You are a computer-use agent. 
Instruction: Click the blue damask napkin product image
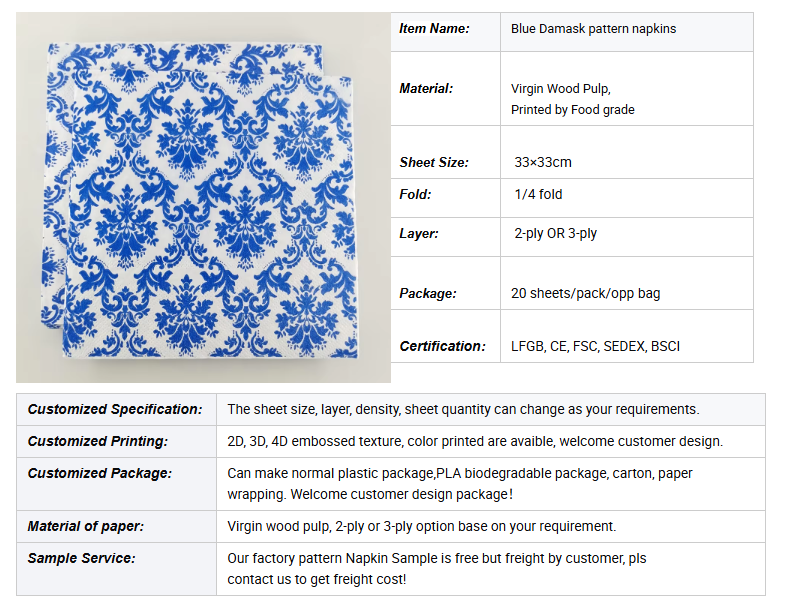203,198
